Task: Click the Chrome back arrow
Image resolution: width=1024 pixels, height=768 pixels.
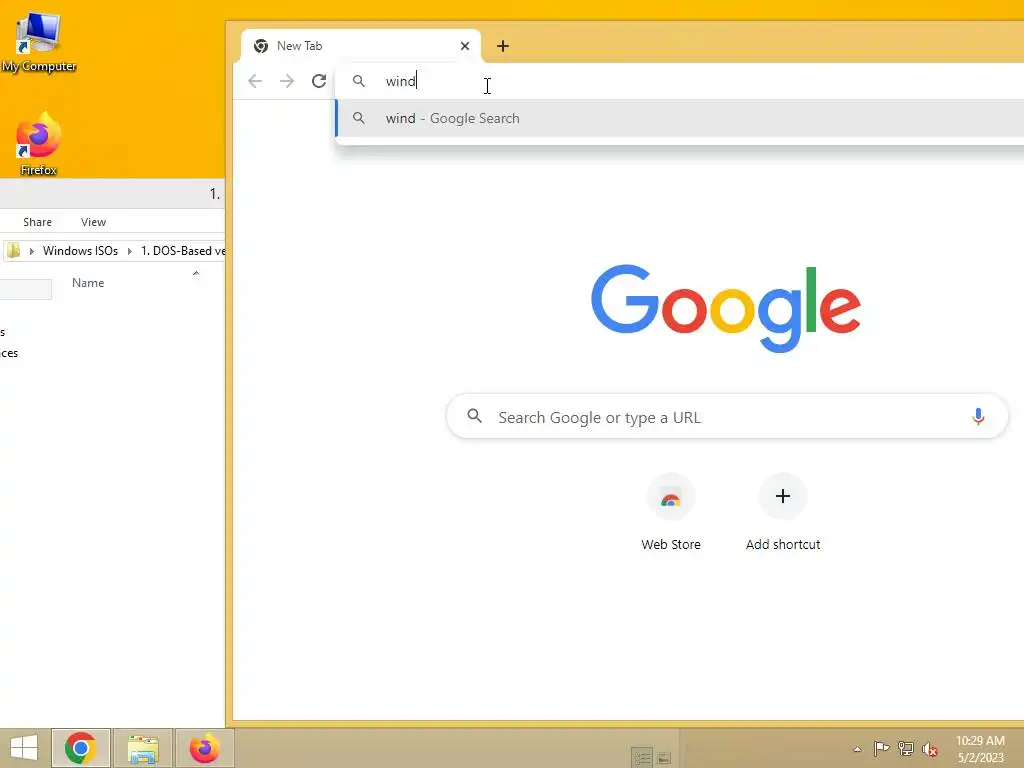Action: [x=255, y=81]
